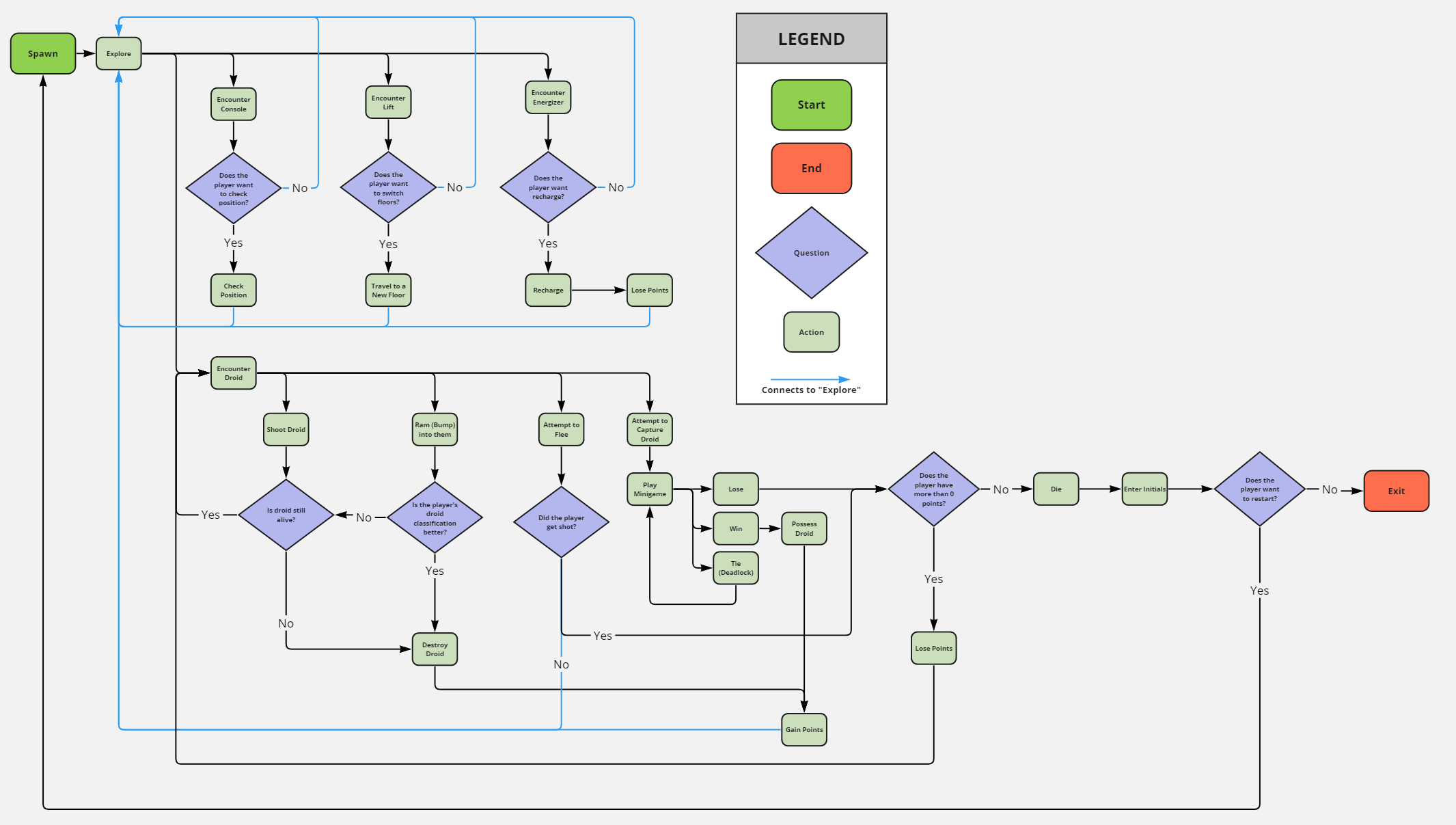Click the No label beside recharge diamond
1456x825 pixels.
616,188
